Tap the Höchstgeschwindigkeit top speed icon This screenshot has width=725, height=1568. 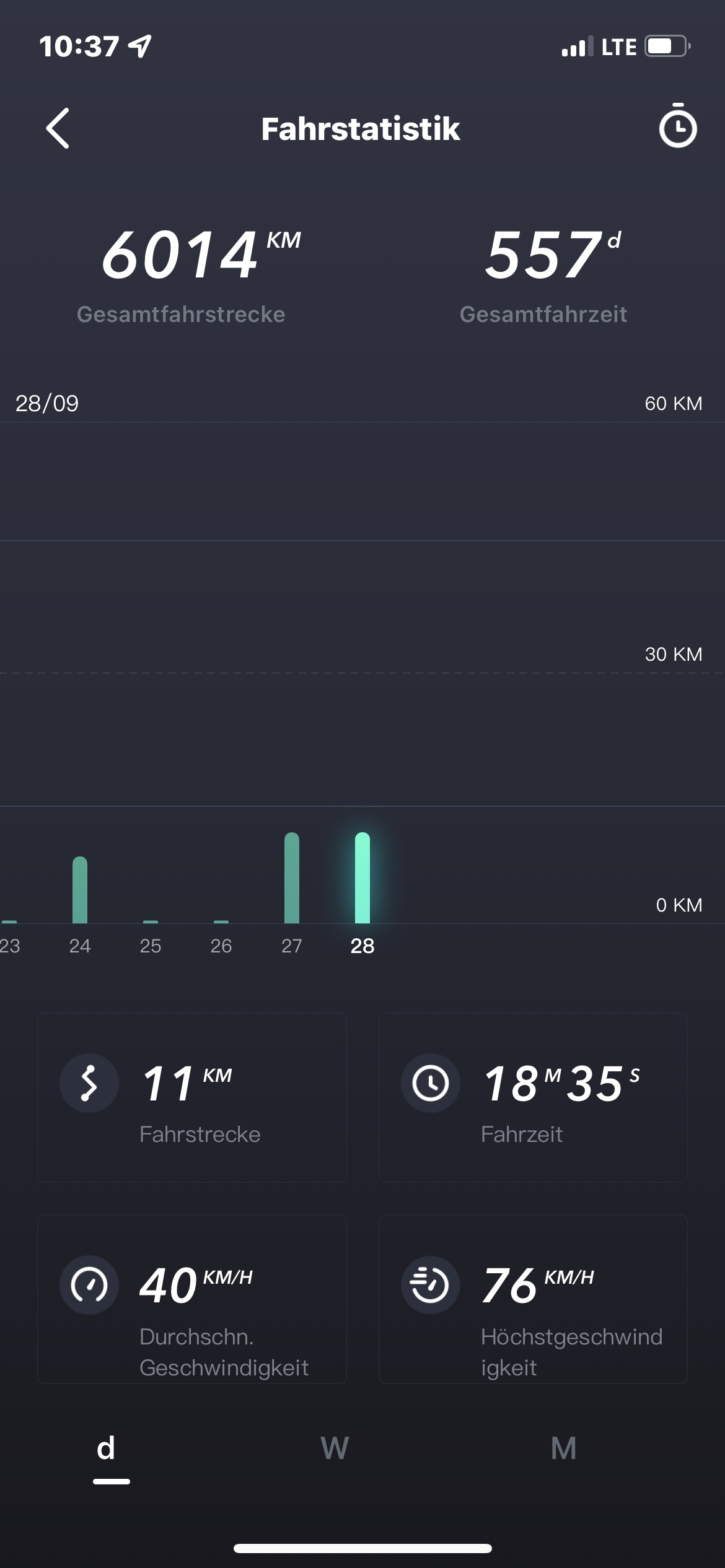[x=431, y=1285]
